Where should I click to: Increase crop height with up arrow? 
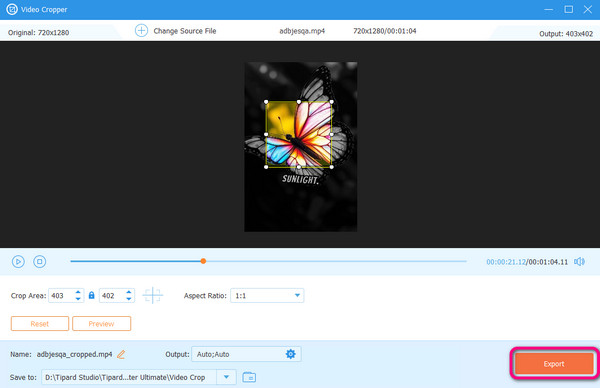(129, 292)
